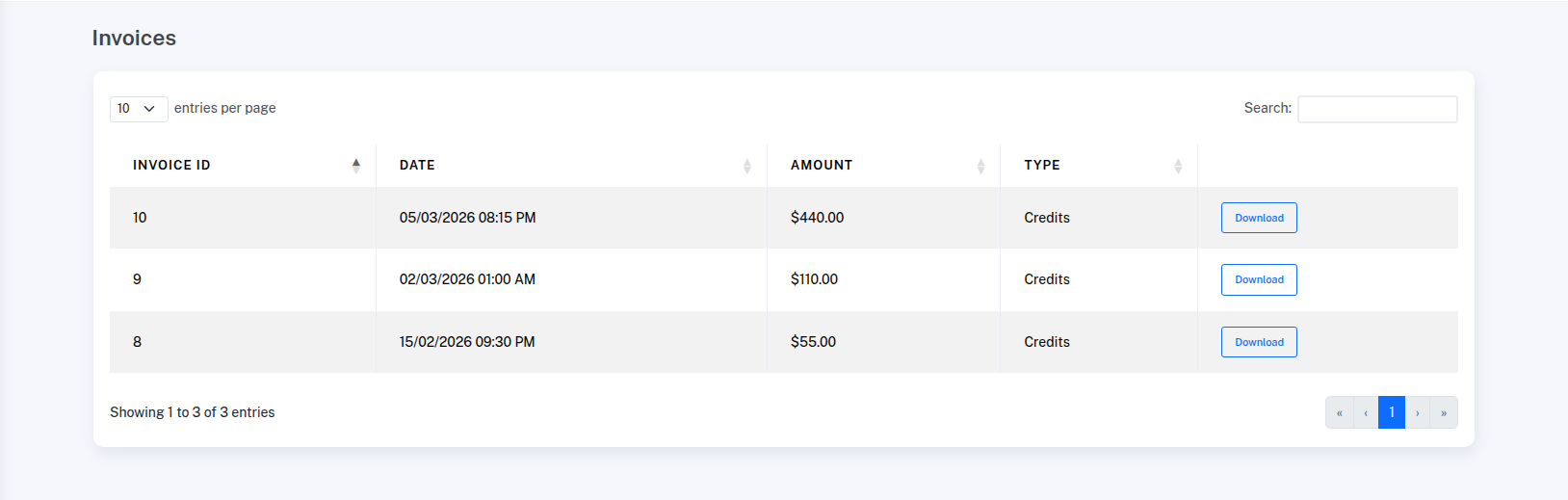Jump to last page with » icon
The height and width of the screenshot is (500, 1568).
coord(1444,412)
